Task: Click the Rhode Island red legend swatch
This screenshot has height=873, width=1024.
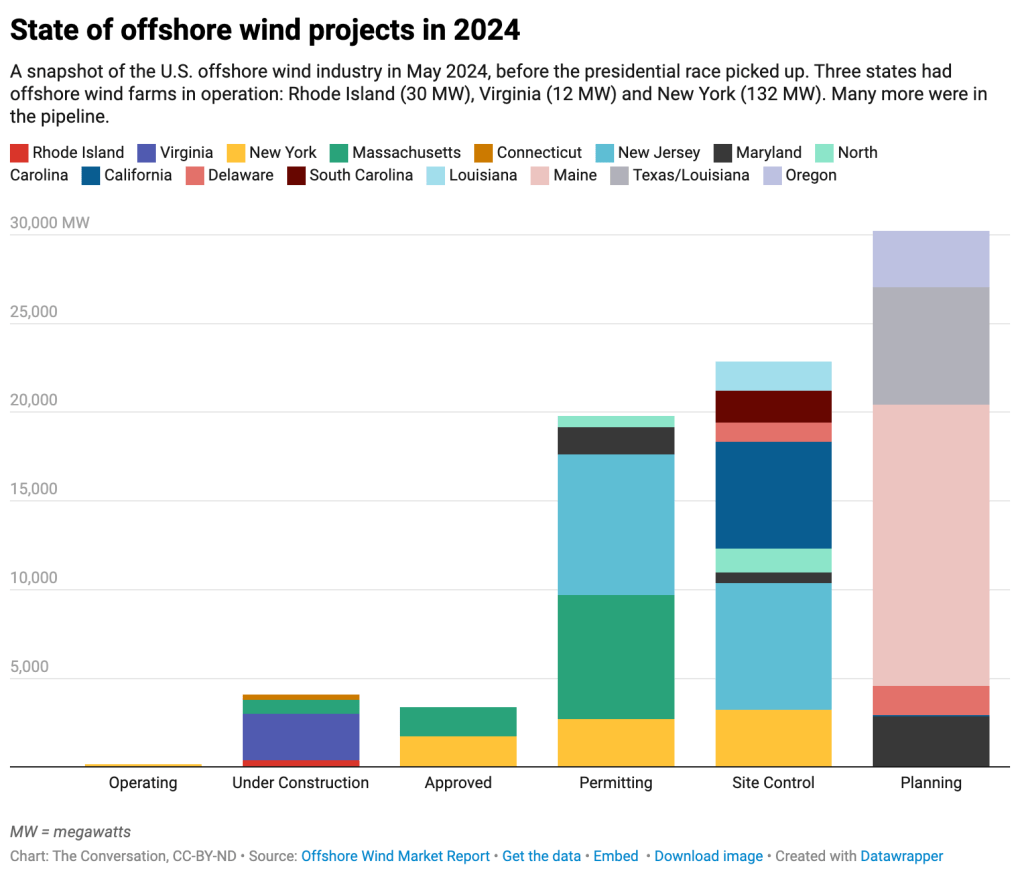Action: coord(19,153)
